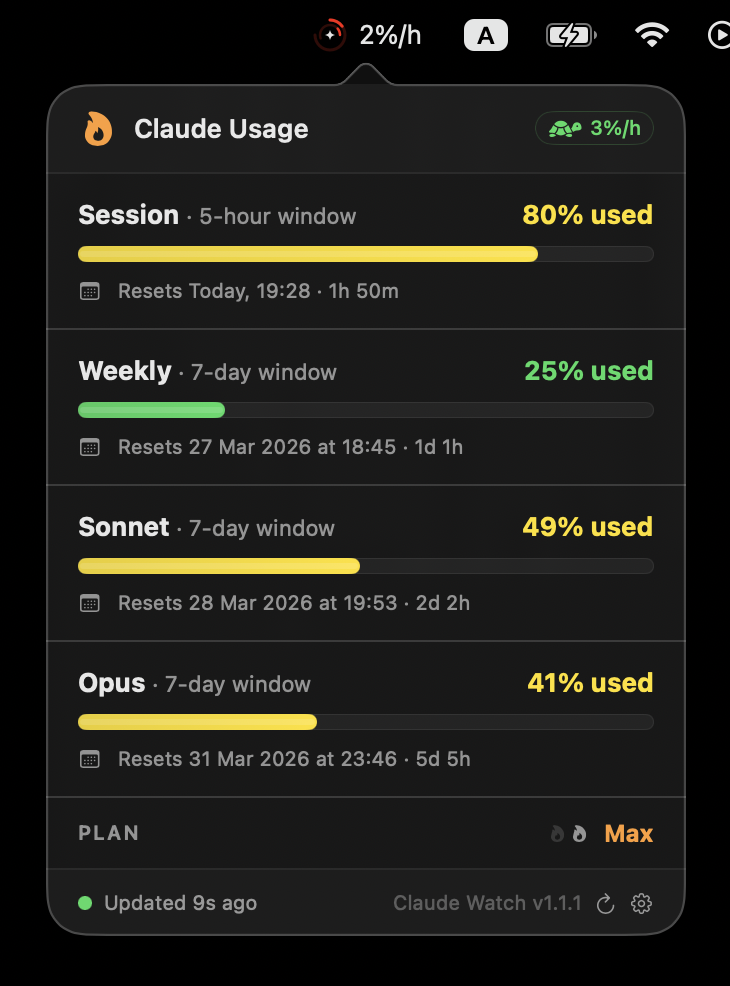The image size is (730, 986).
Task: Click the turtle badge showing 3%/h
Action: tap(594, 128)
